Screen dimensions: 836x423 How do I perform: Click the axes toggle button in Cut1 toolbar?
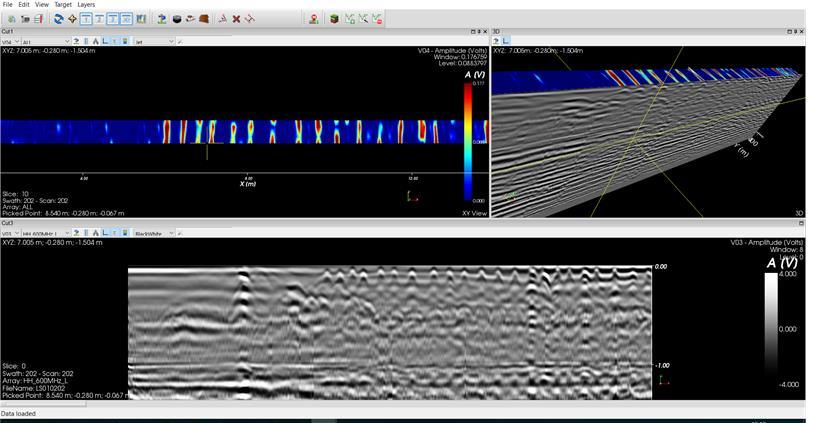pyautogui.click(x=105, y=41)
